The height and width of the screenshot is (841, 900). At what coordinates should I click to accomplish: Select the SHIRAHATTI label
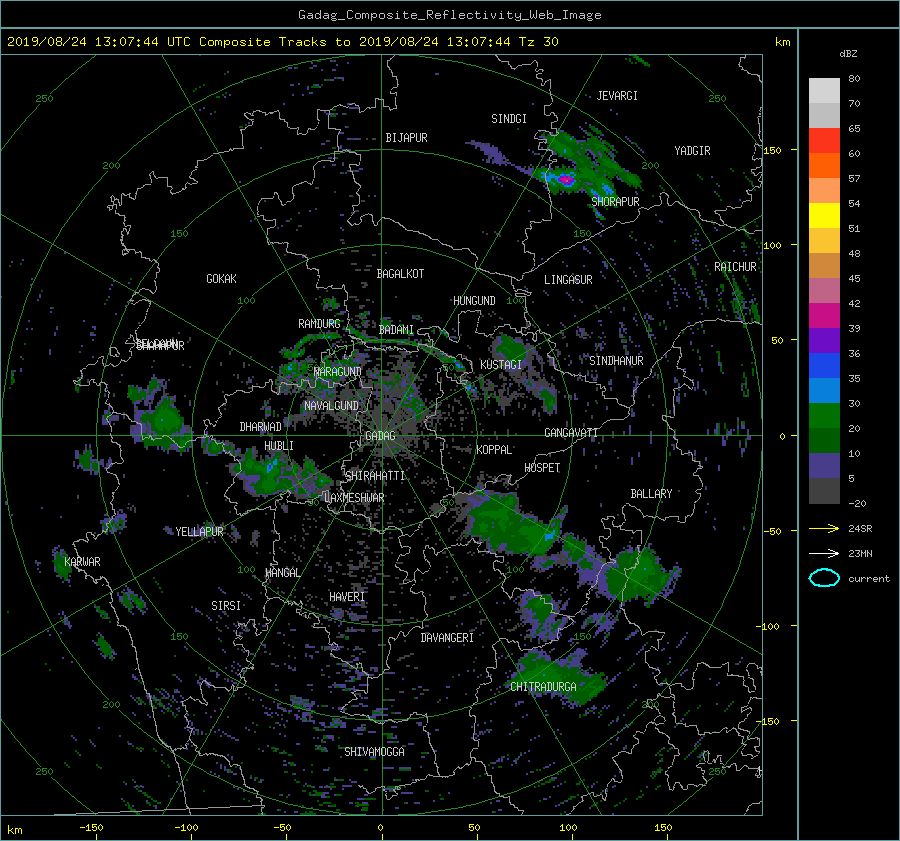click(375, 476)
